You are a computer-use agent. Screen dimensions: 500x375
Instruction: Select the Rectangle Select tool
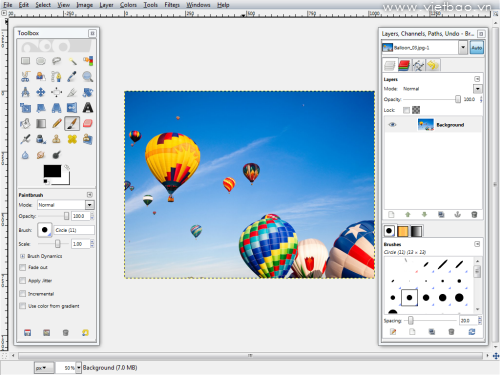pos(25,61)
